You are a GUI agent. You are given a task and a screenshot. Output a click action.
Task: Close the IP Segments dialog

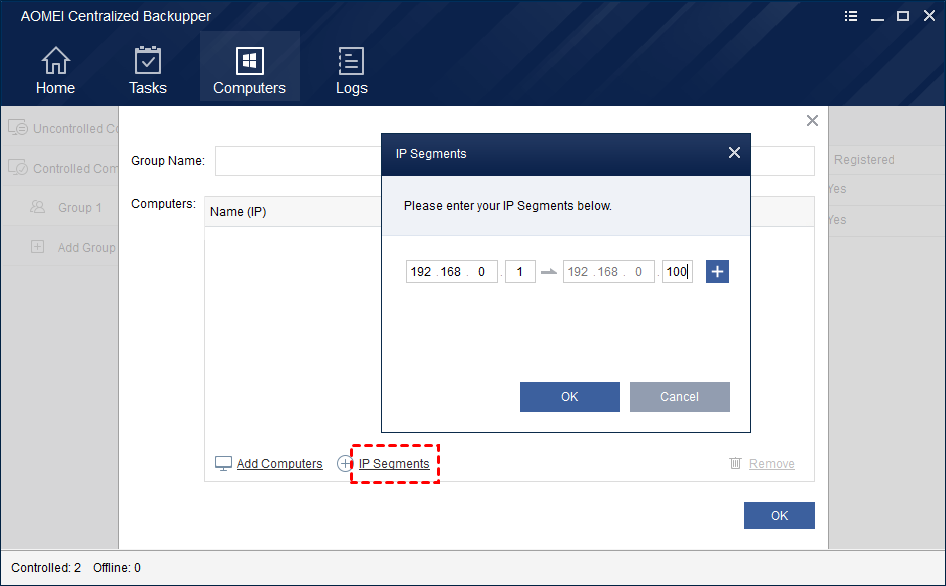[734, 153]
